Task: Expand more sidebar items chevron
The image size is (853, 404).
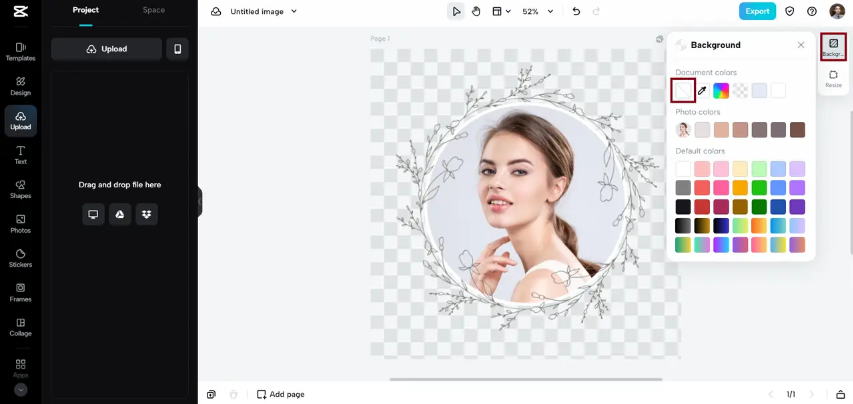Action: coord(21,390)
